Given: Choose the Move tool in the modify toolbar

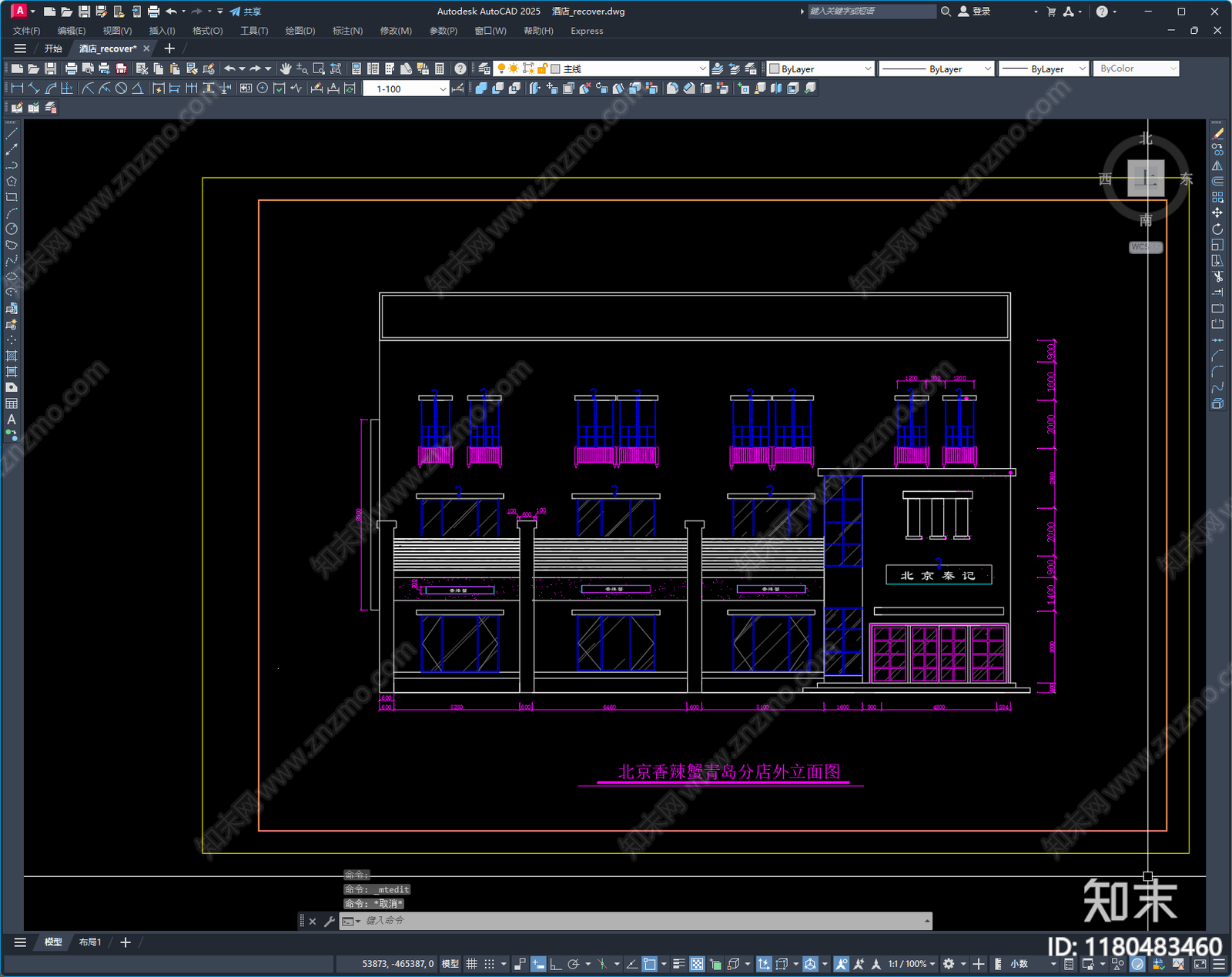Looking at the screenshot, I should pyautogui.click(x=1217, y=212).
